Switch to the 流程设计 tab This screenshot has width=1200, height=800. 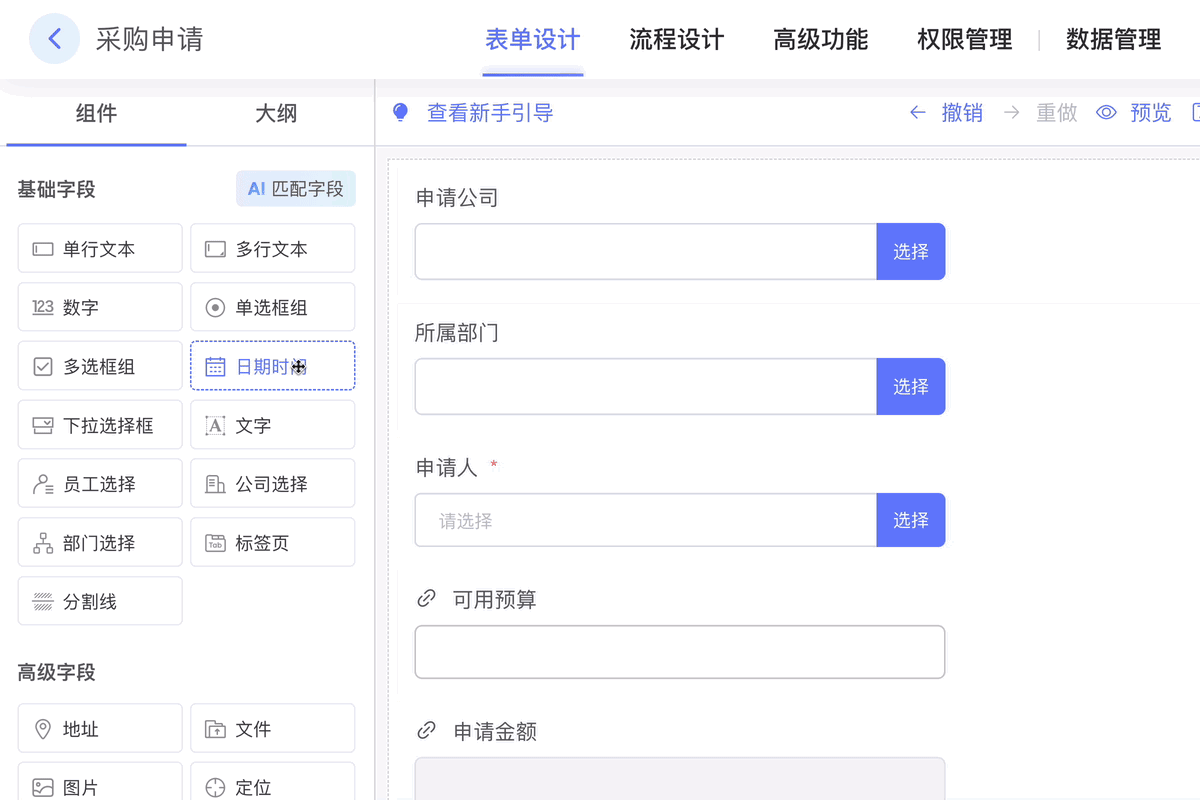676,40
